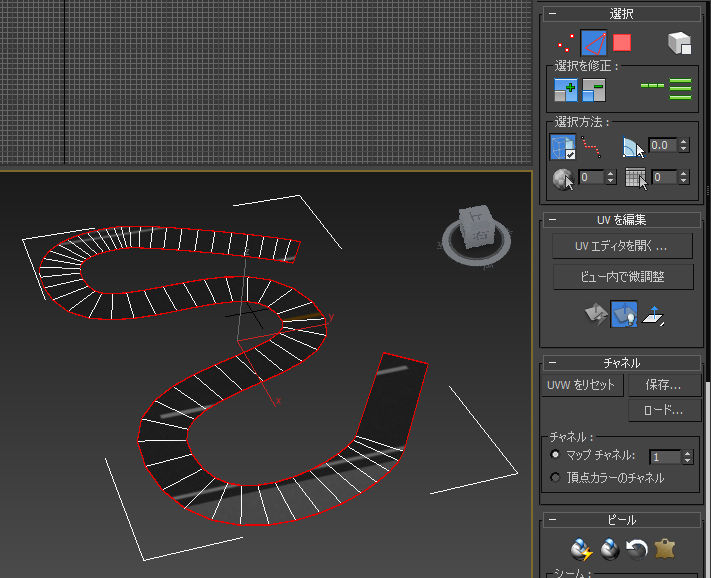Toggle select by element cube icon

679,43
